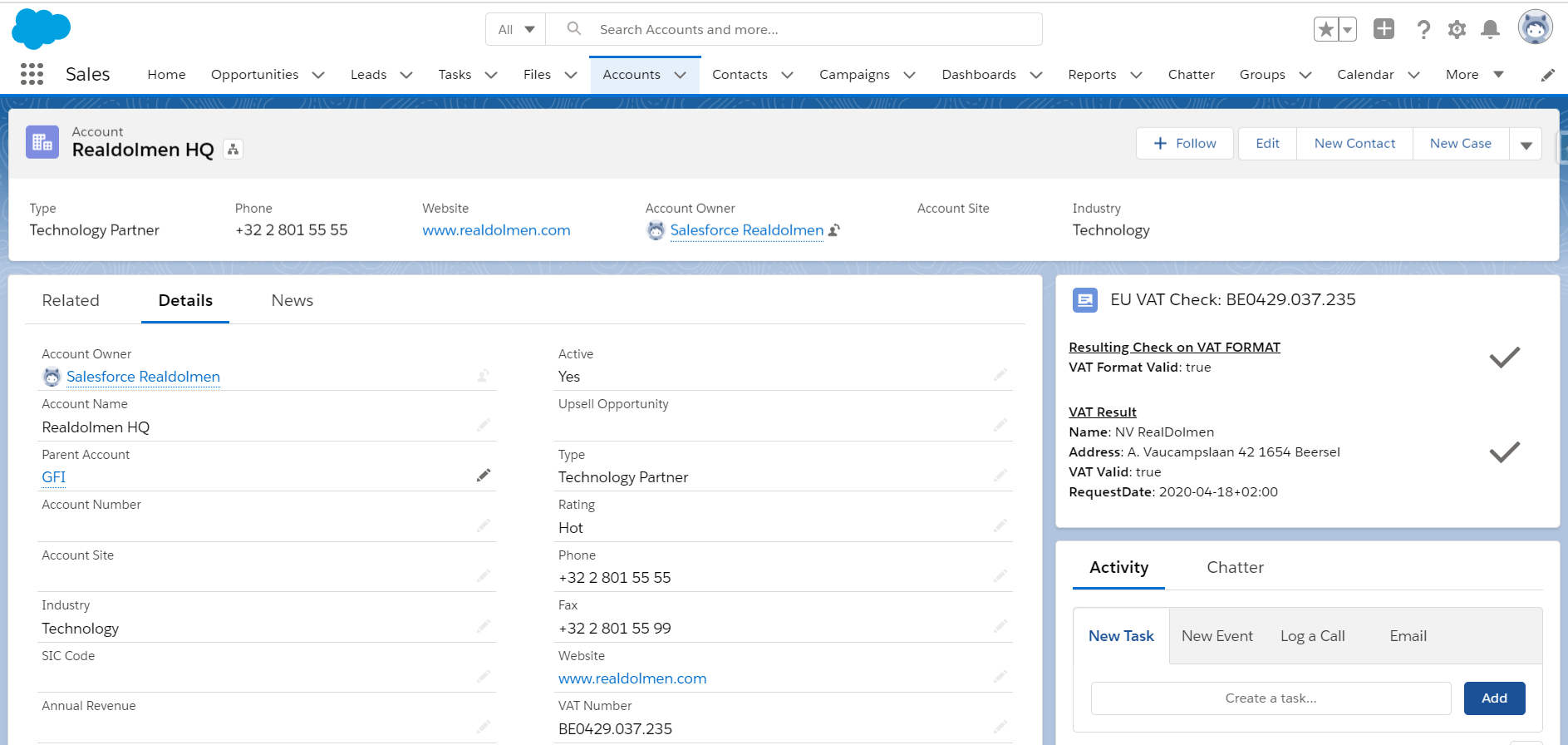Switch to the Related tab

coord(71,300)
